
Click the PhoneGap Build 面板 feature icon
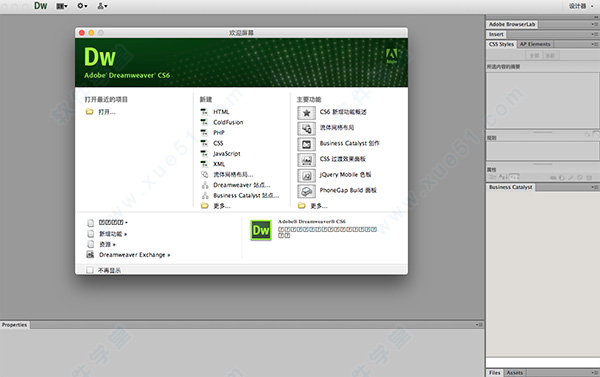(x=306, y=191)
